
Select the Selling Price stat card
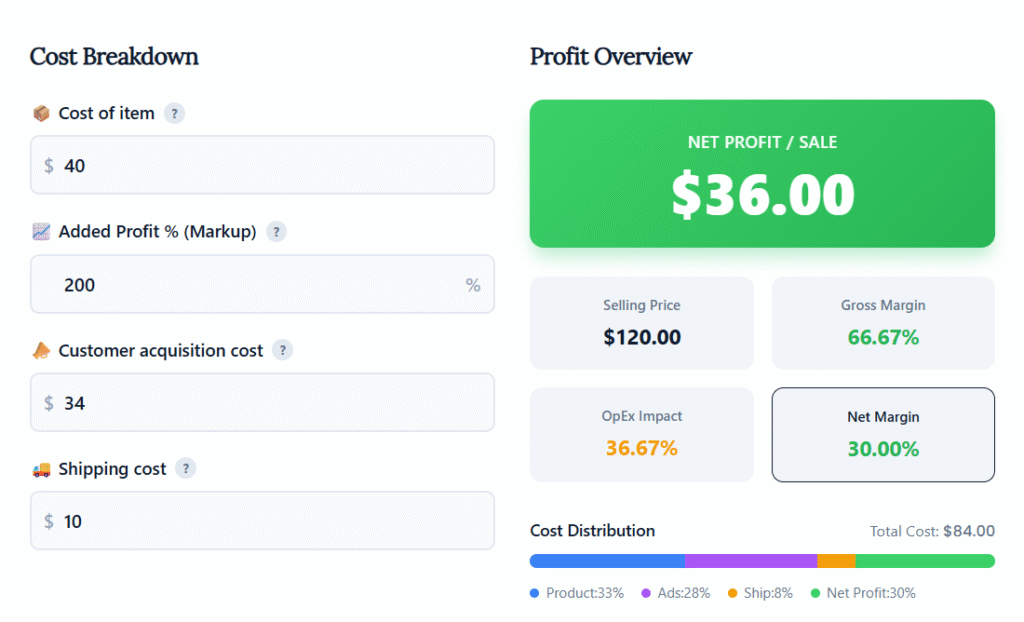[x=641, y=323]
